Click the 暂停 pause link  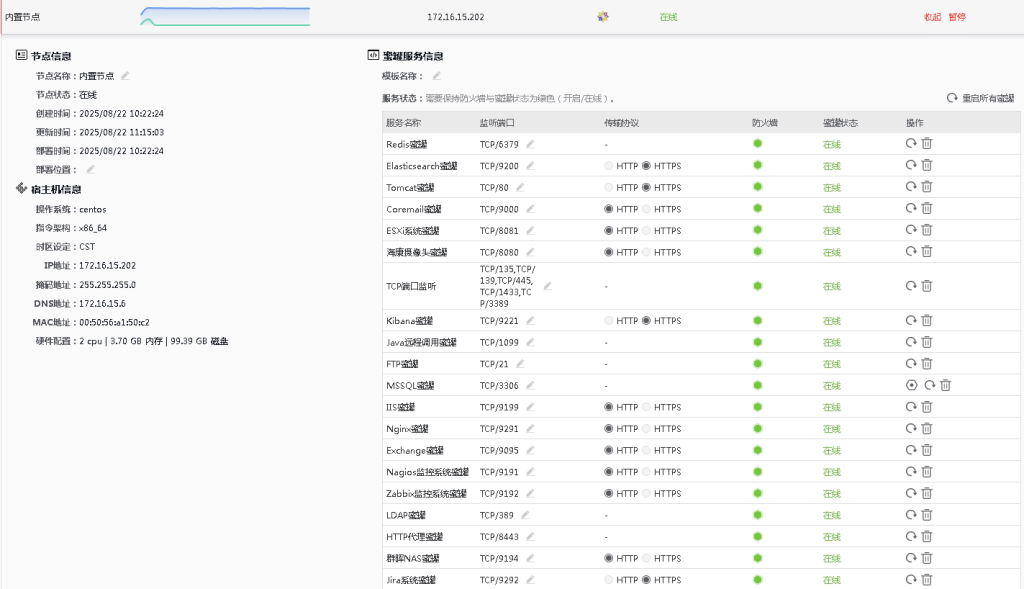(957, 17)
